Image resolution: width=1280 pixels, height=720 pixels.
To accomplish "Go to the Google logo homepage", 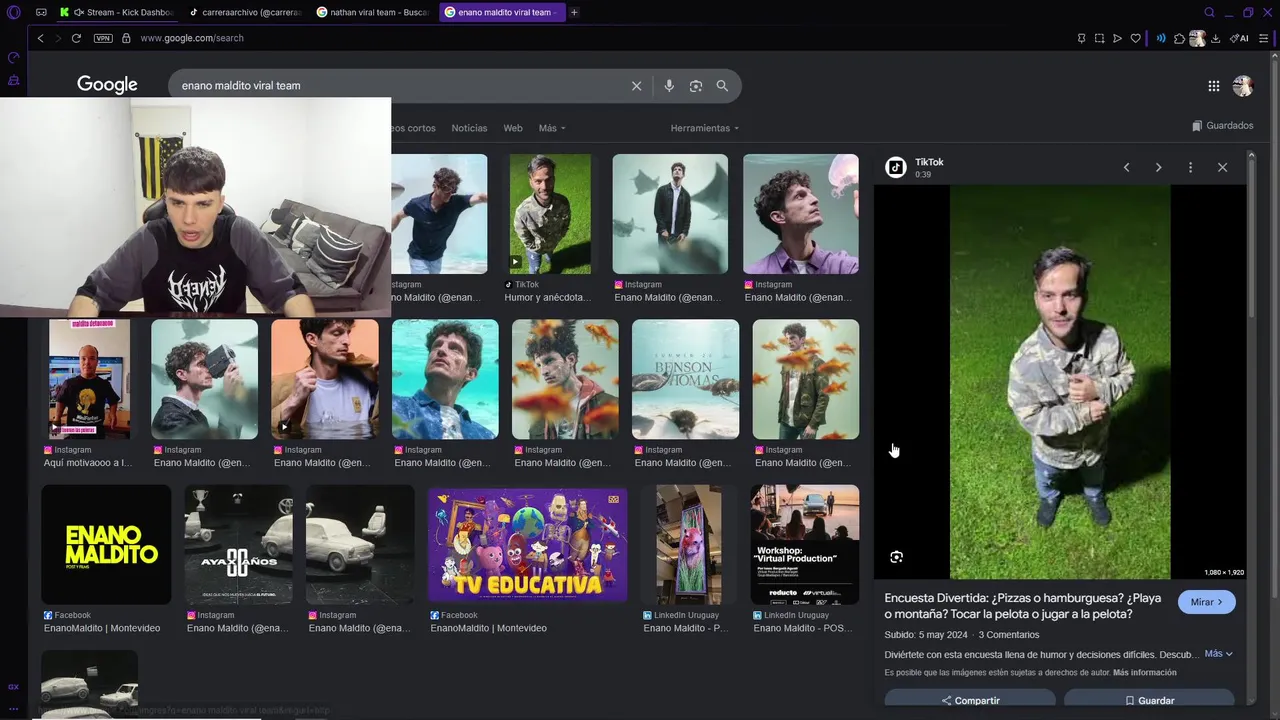I will 107,85.
